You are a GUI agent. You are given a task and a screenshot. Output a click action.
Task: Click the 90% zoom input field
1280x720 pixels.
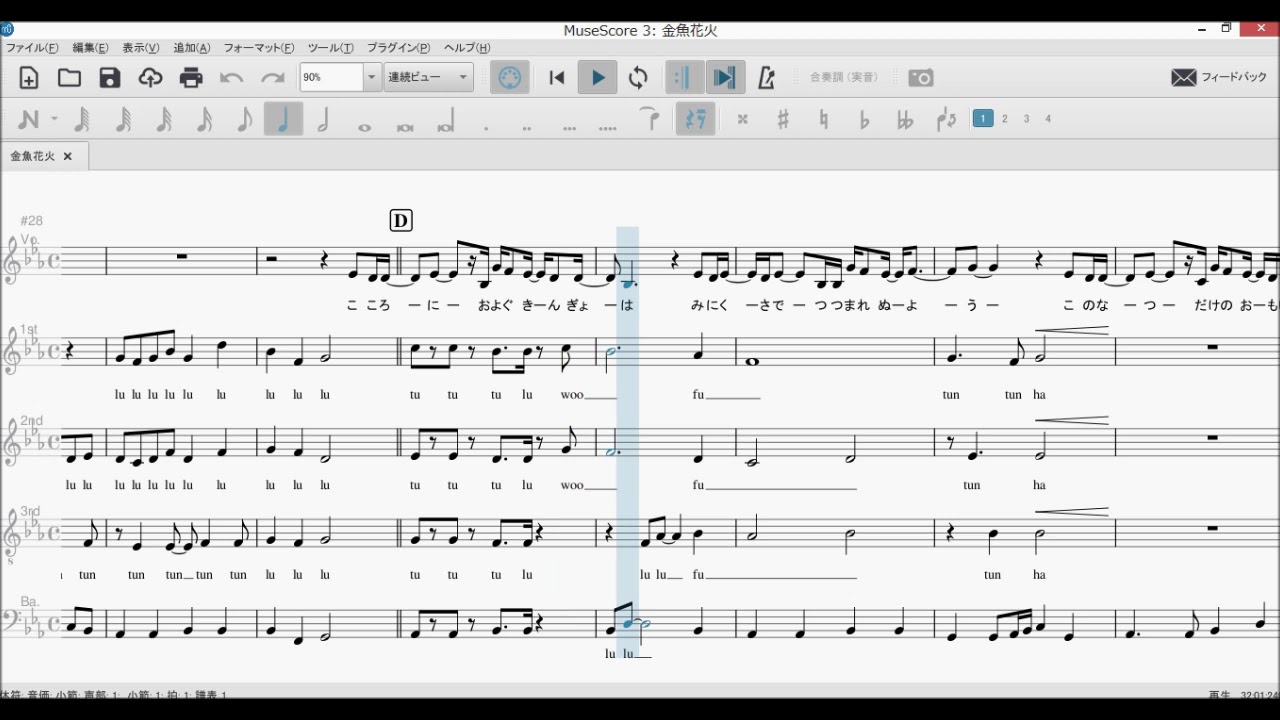point(331,78)
